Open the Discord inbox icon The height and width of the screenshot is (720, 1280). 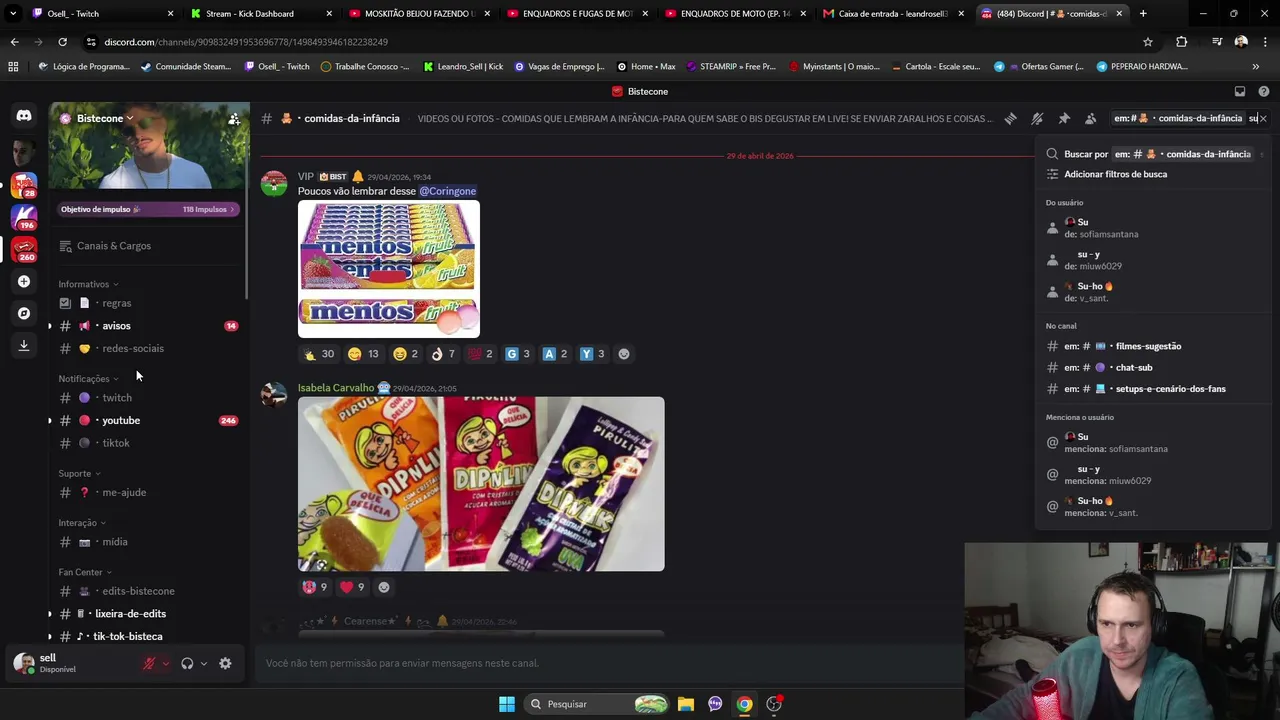coord(1240,91)
